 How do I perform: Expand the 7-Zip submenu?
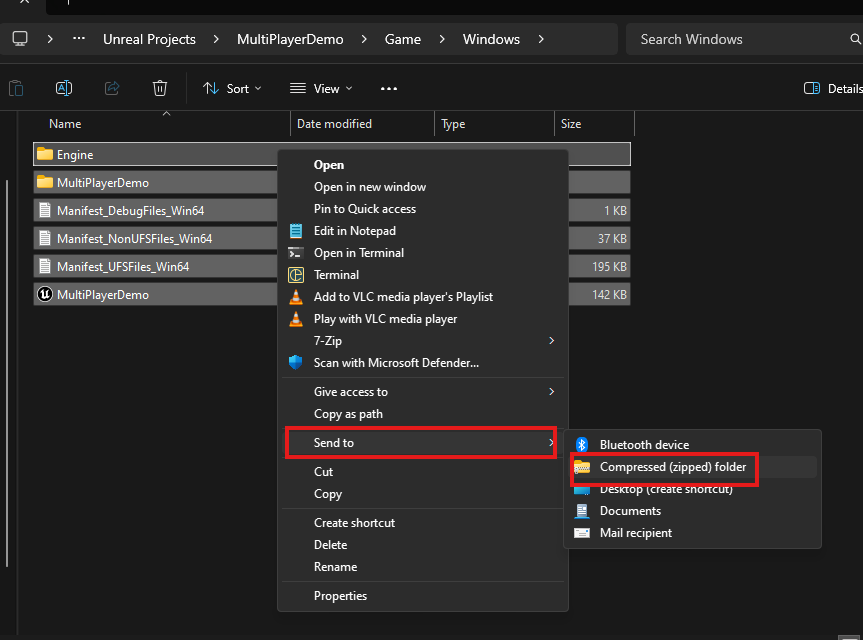422,341
